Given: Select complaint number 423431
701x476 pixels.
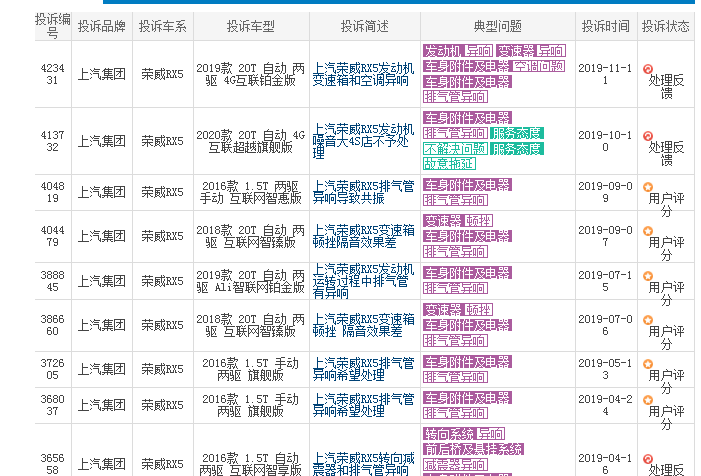Looking at the screenshot, I should click(52, 74).
